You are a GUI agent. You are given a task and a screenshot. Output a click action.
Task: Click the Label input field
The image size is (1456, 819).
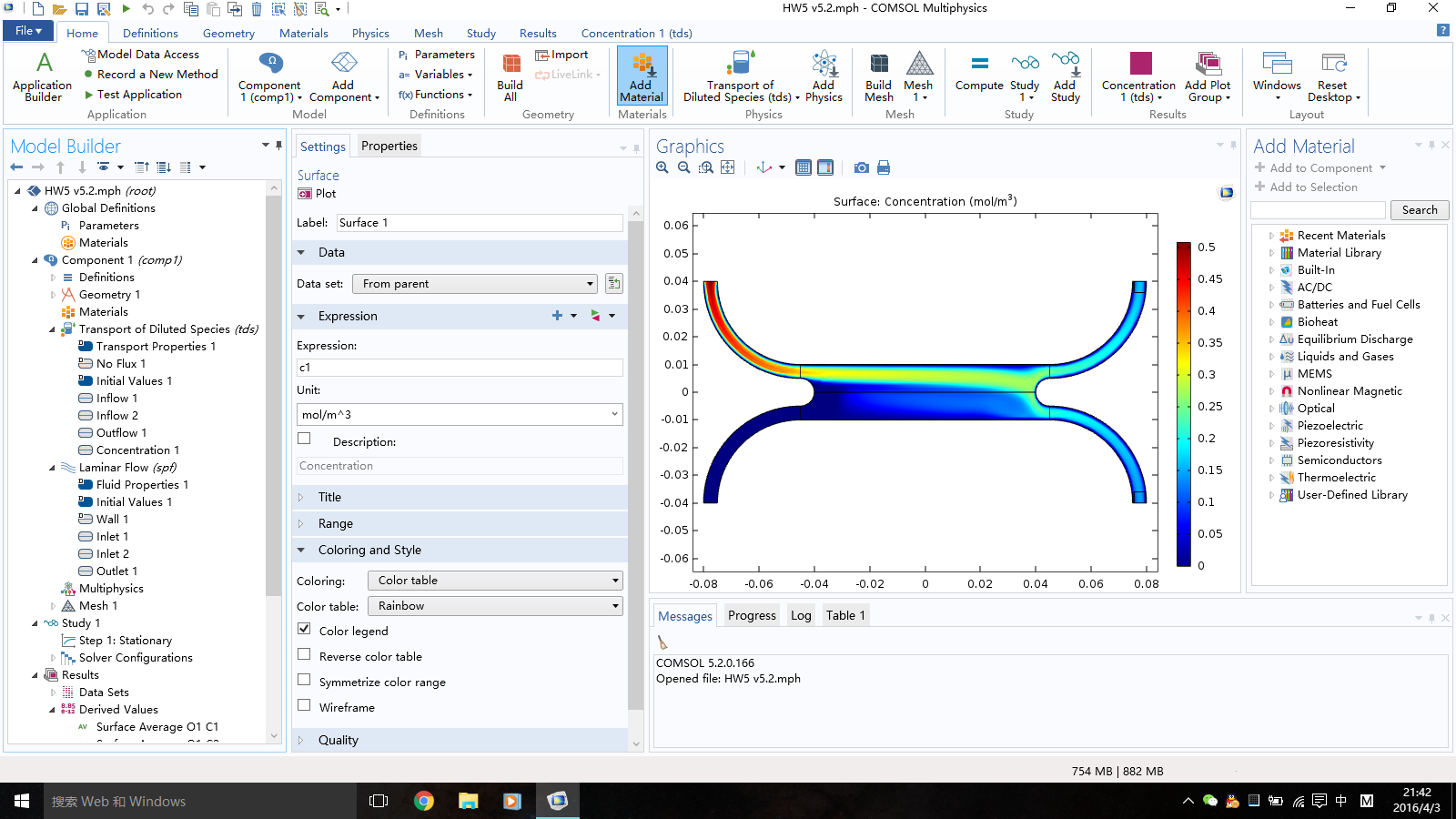tap(480, 223)
